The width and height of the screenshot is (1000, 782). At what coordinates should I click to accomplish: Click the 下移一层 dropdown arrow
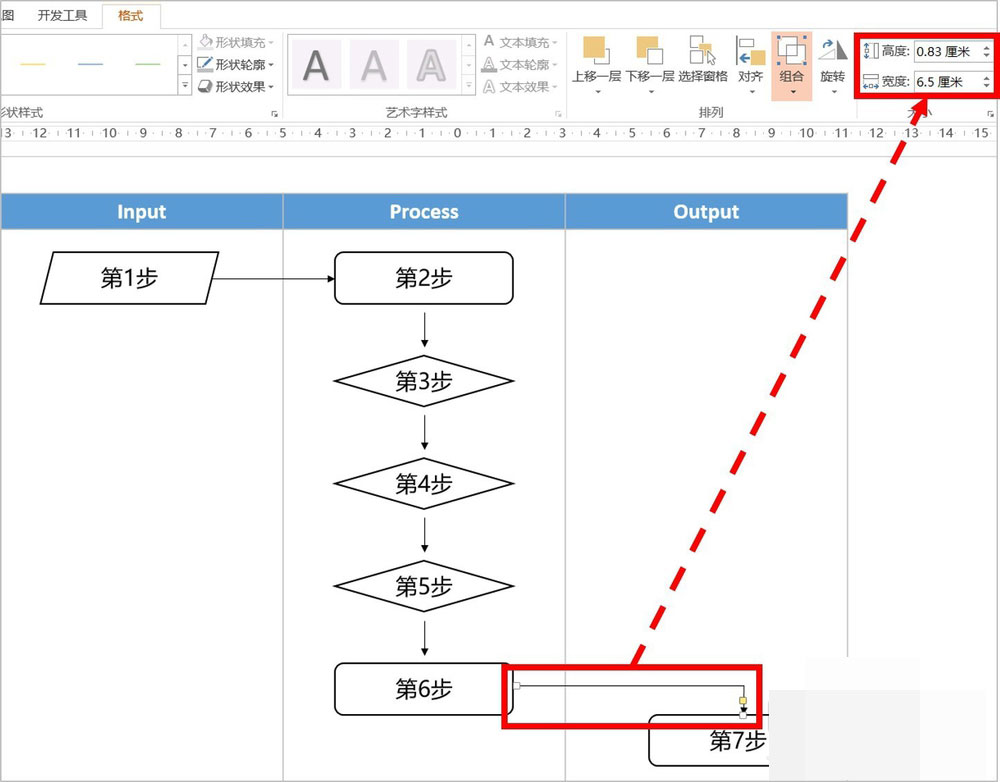(x=651, y=92)
